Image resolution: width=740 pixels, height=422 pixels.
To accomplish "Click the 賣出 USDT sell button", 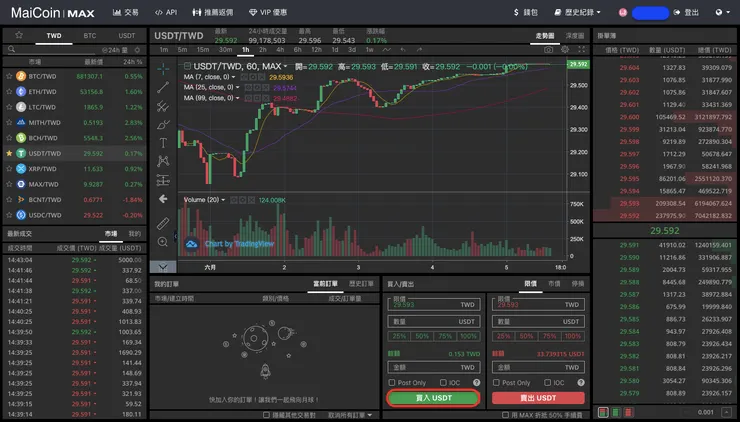I will (538, 398).
